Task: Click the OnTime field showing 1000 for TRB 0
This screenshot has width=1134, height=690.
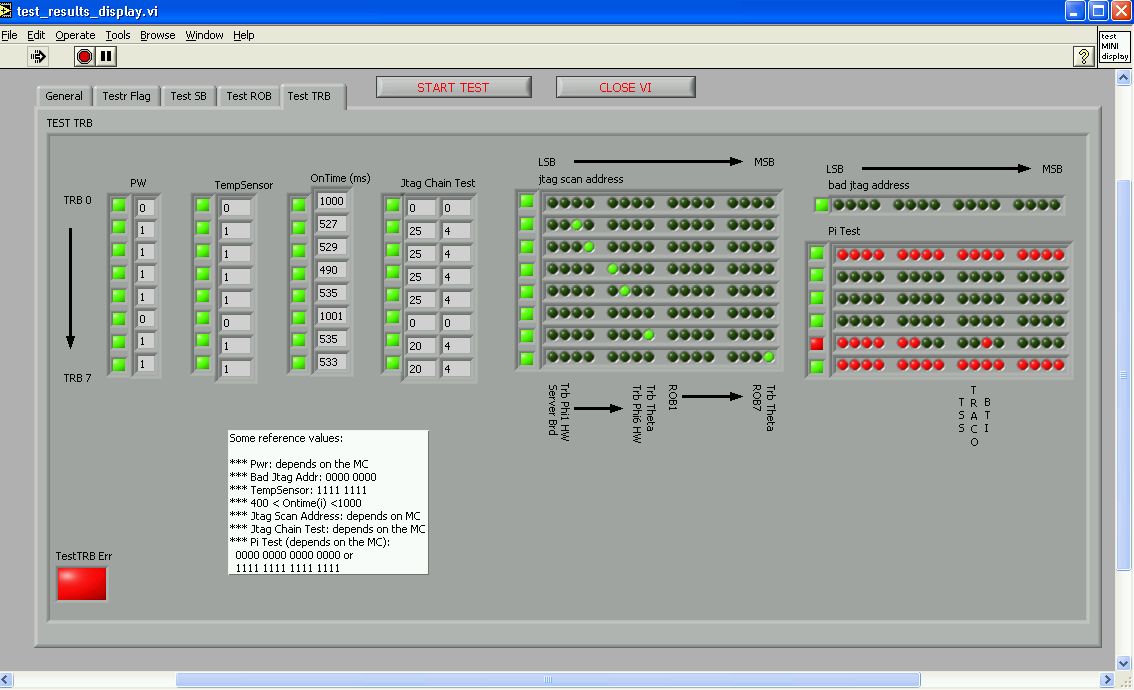Action: pos(331,201)
